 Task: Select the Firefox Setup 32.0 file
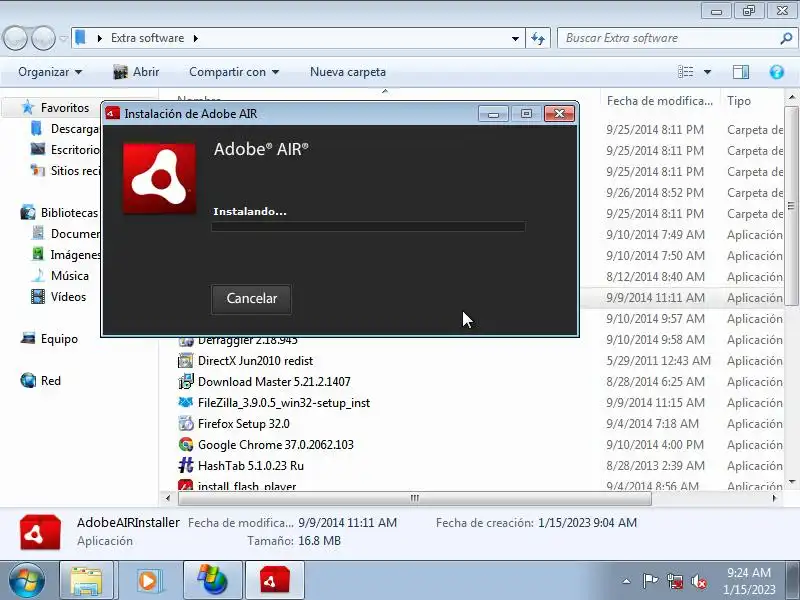pyautogui.click(x=243, y=423)
